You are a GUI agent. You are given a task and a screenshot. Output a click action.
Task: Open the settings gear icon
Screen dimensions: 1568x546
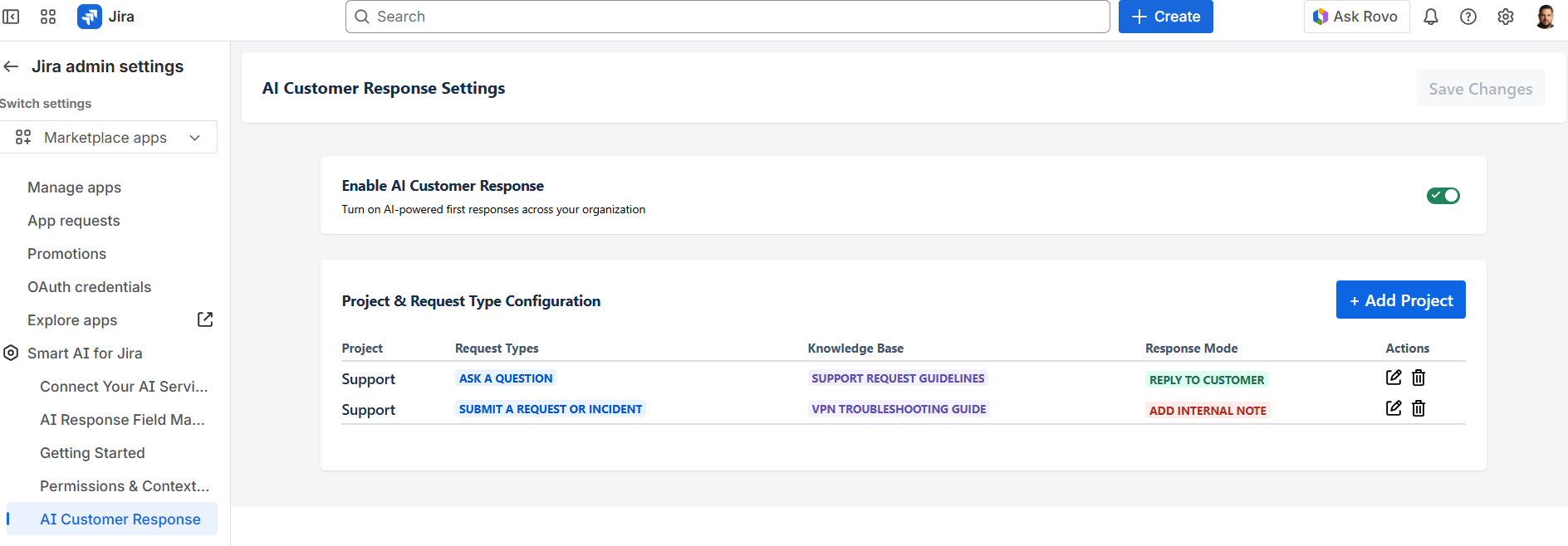(1505, 17)
